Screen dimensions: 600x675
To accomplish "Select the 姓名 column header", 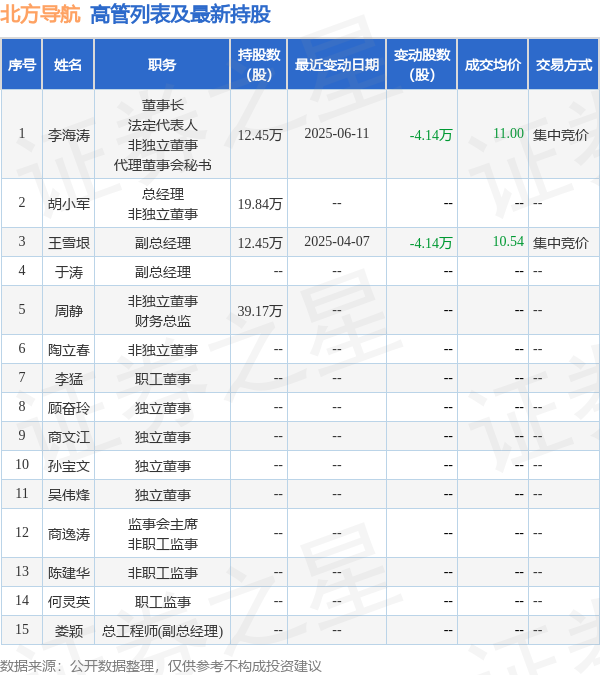I will coord(68,65).
